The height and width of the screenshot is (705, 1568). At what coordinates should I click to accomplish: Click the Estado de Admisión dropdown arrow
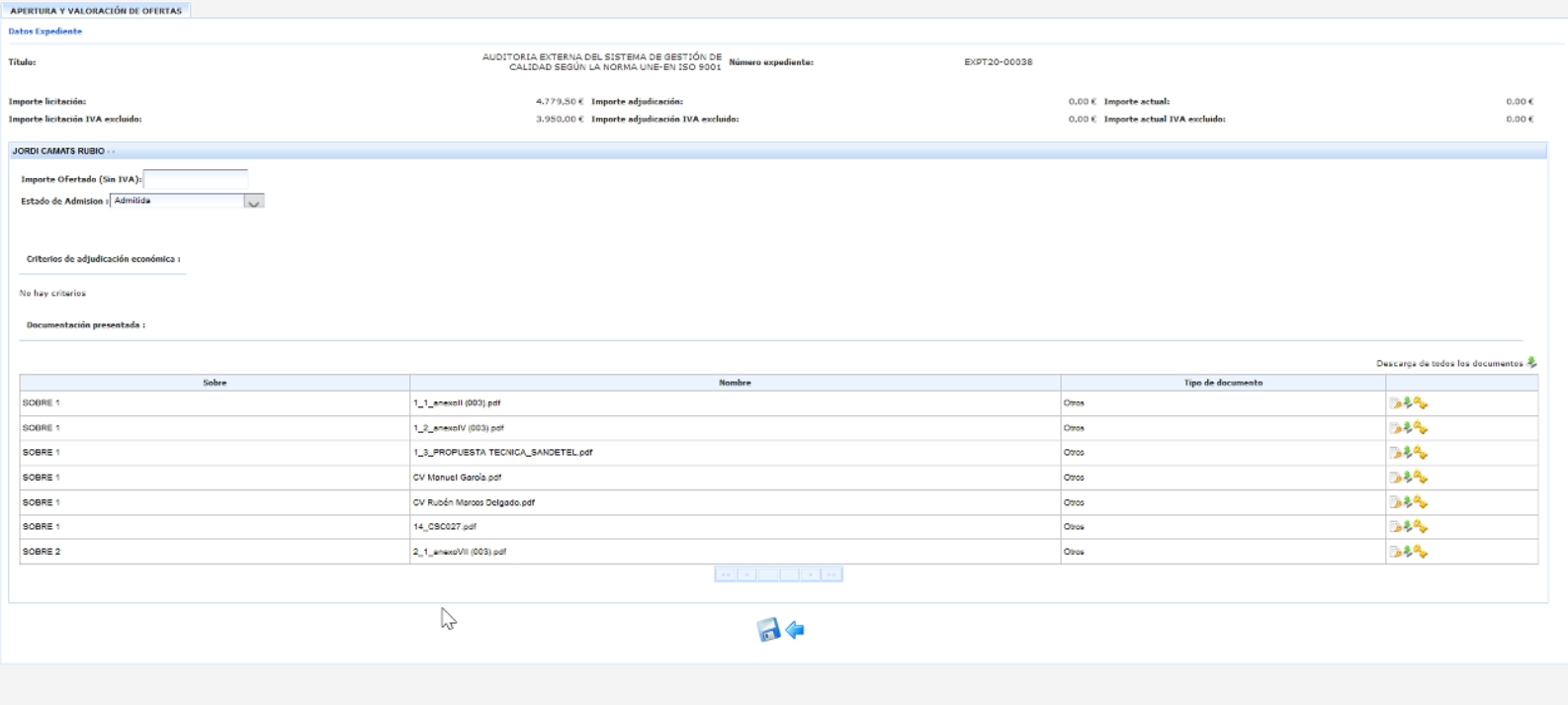point(254,202)
